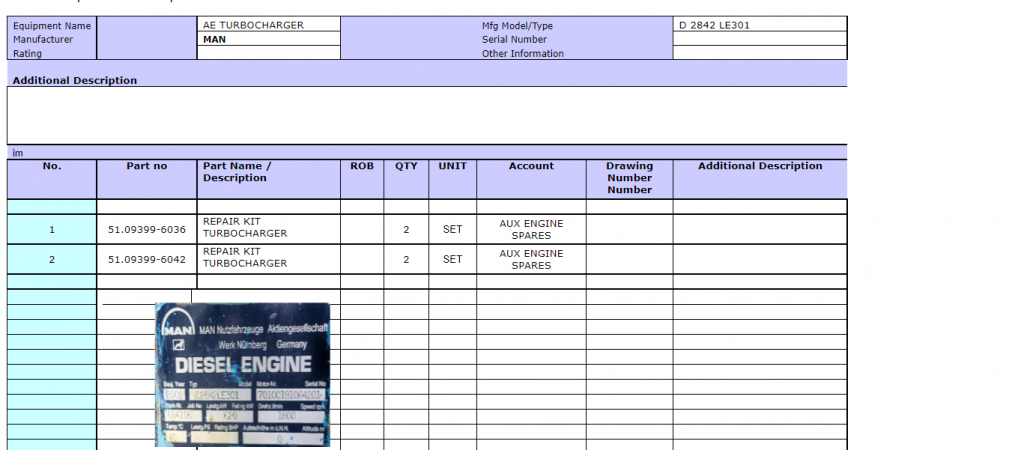The height and width of the screenshot is (450, 1024).
Task: Click the empty Other Information value field
Action: coord(759,54)
